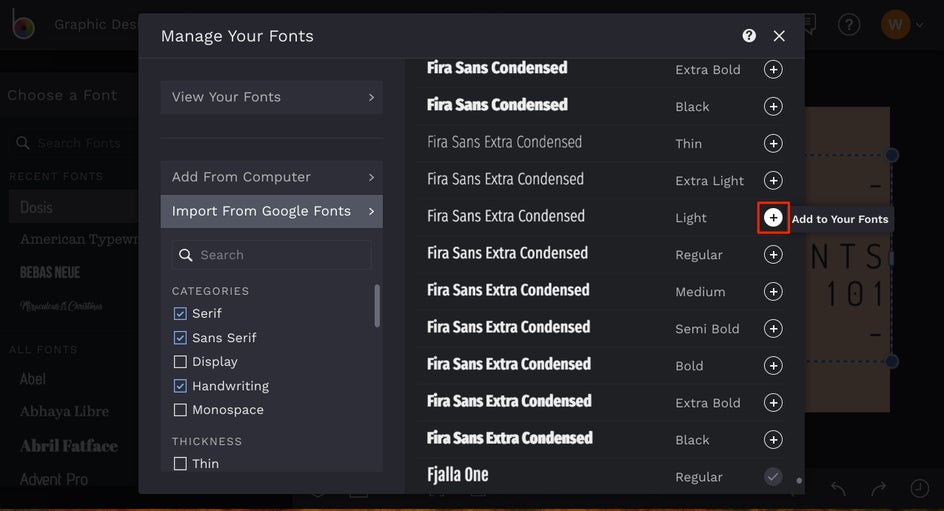
Task: Click the Fjalla One added checkmark
Action: [x=773, y=477]
